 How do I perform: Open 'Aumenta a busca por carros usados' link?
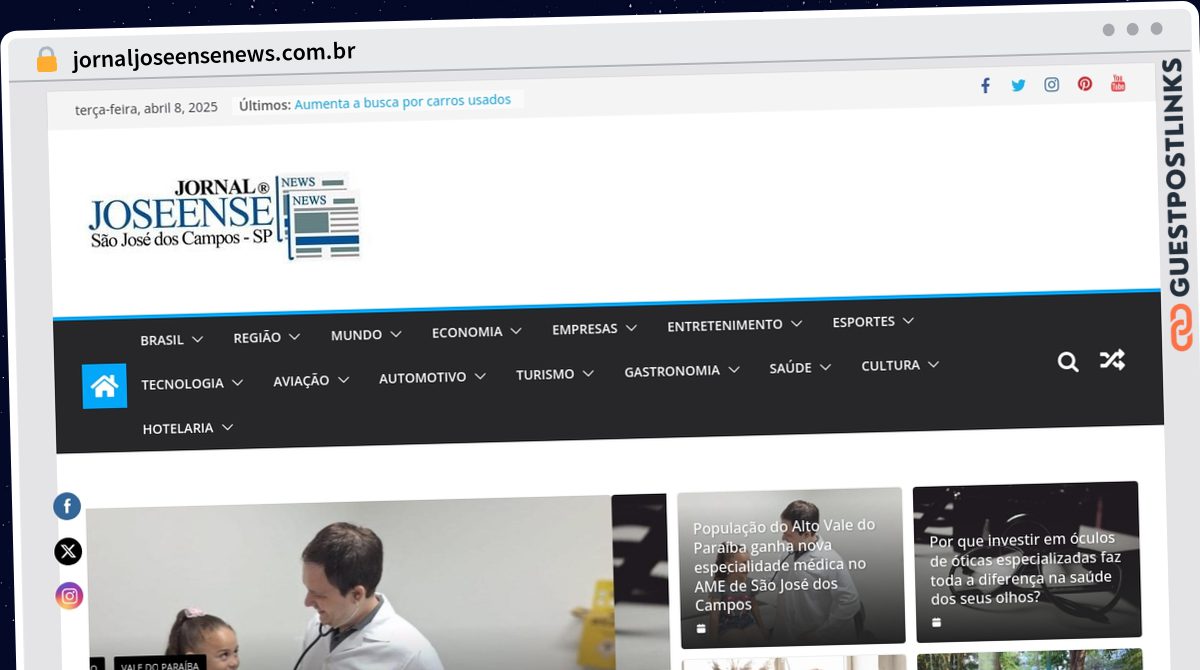coord(403,102)
